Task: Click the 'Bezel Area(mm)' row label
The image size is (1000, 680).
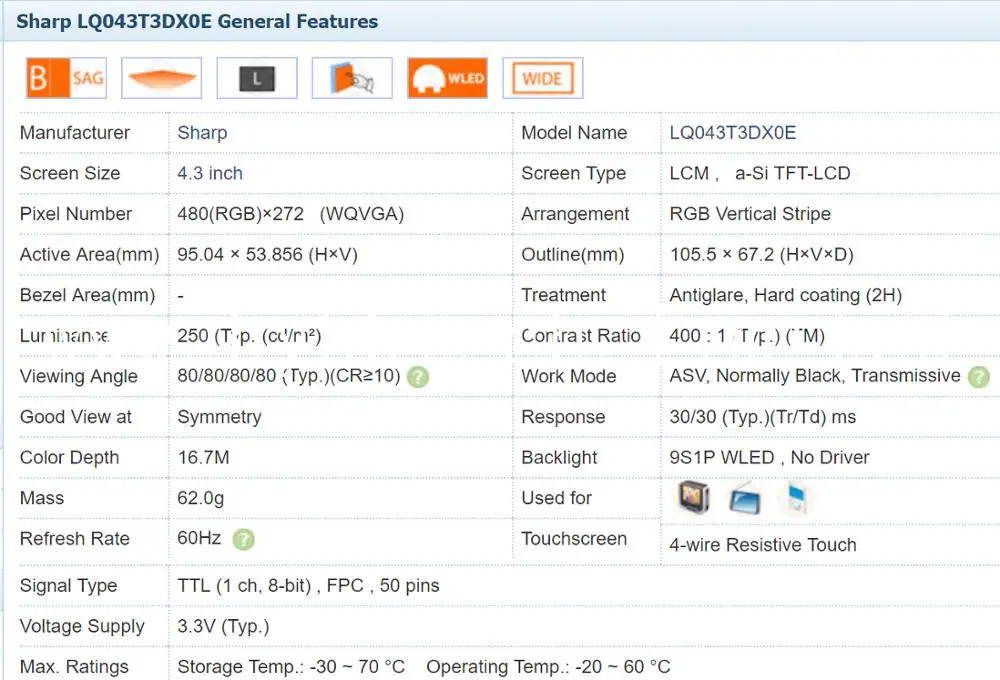Action: (87, 295)
